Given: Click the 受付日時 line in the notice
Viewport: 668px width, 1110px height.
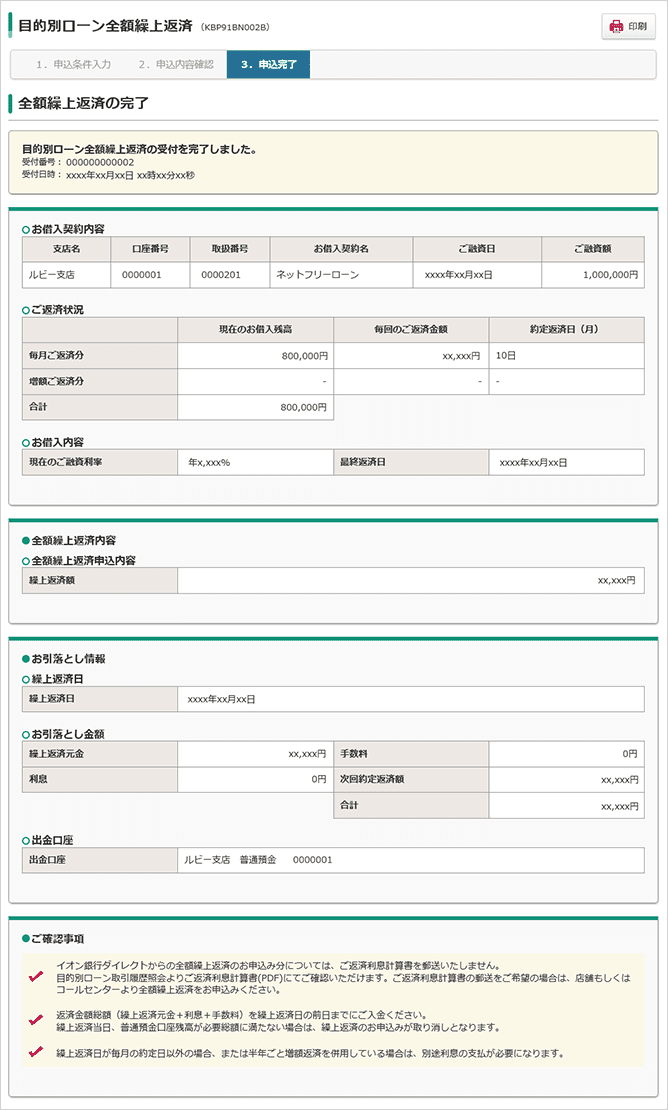Looking at the screenshot, I should (108, 174).
